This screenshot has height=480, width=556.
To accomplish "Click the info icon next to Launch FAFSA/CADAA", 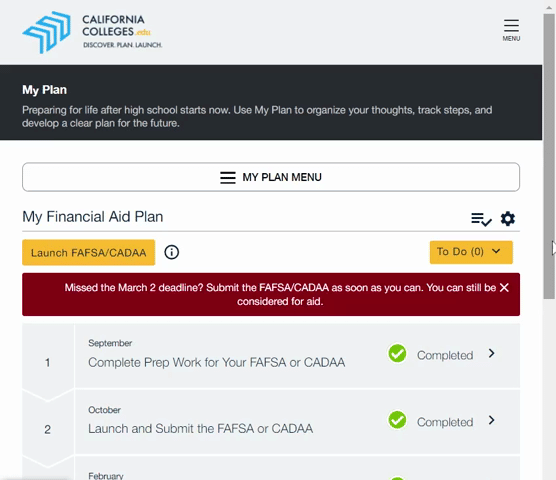I will pos(172,252).
